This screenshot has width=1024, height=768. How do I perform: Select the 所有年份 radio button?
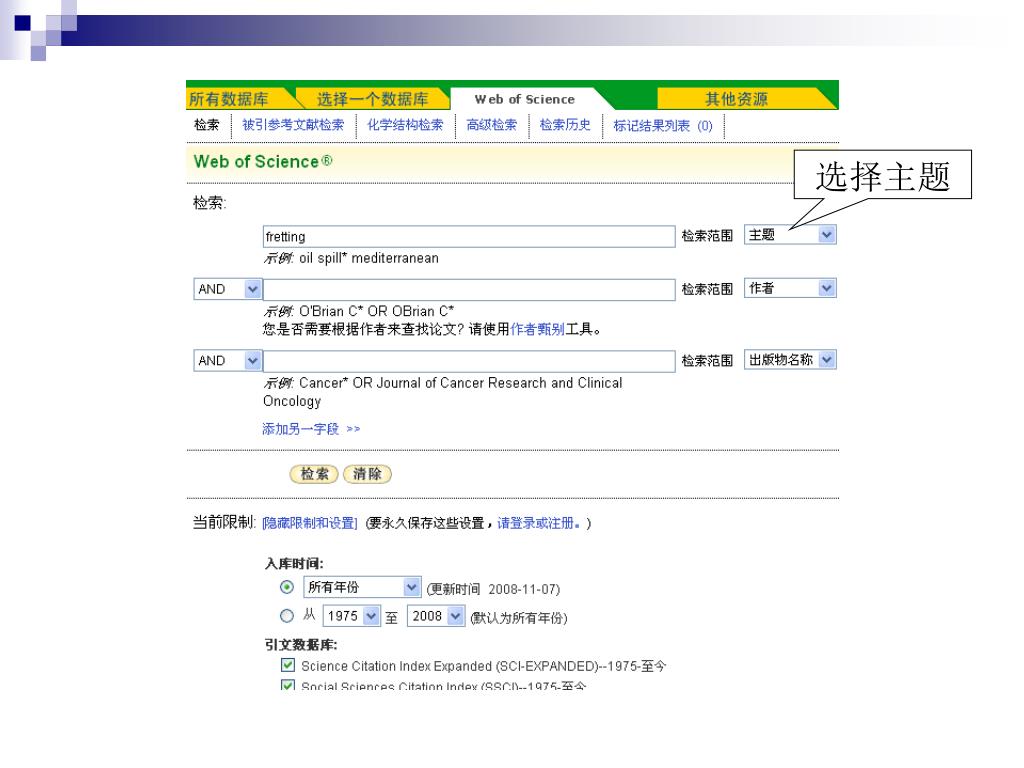(287, 587)
